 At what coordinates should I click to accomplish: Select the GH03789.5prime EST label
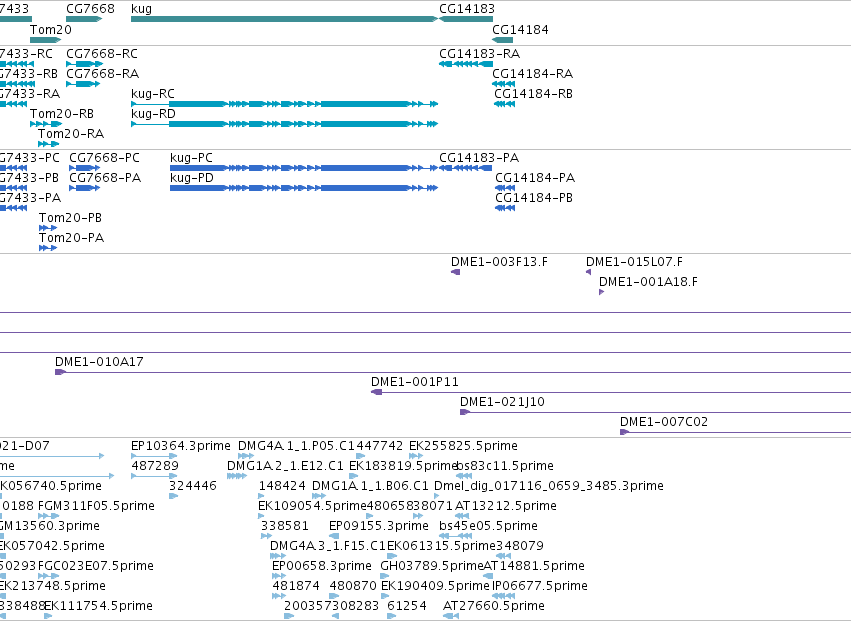(x=432, y=566)
